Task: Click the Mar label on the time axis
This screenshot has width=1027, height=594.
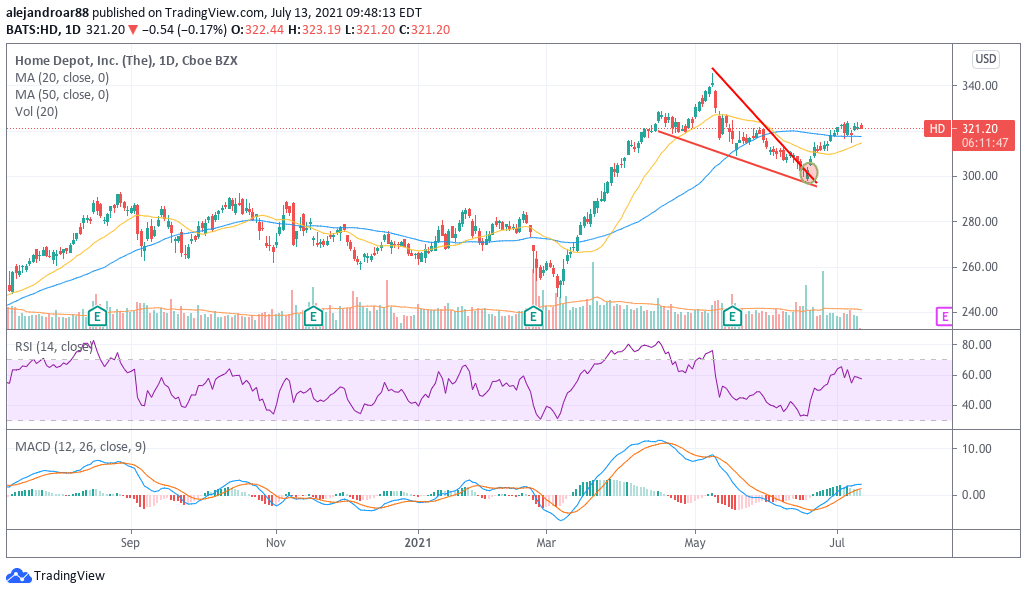Action: [x=546, y=543]
